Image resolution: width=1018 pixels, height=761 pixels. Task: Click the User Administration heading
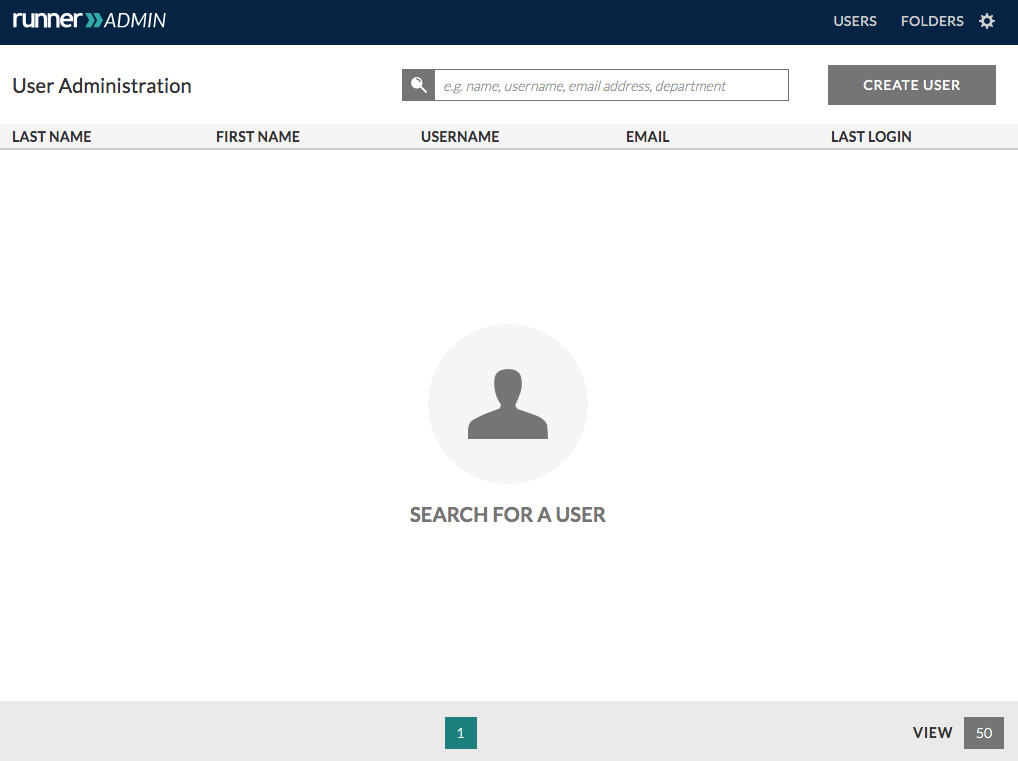coord(102,86)
